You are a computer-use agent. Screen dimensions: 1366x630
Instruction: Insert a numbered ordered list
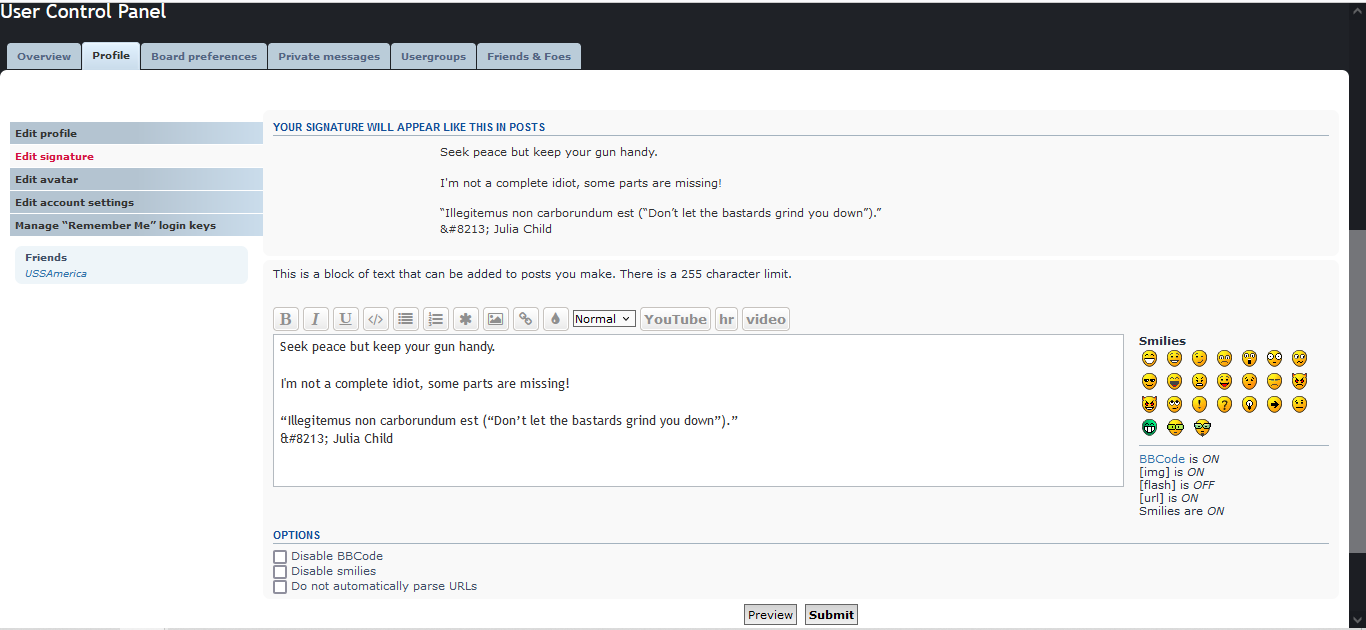click(436, 319)
